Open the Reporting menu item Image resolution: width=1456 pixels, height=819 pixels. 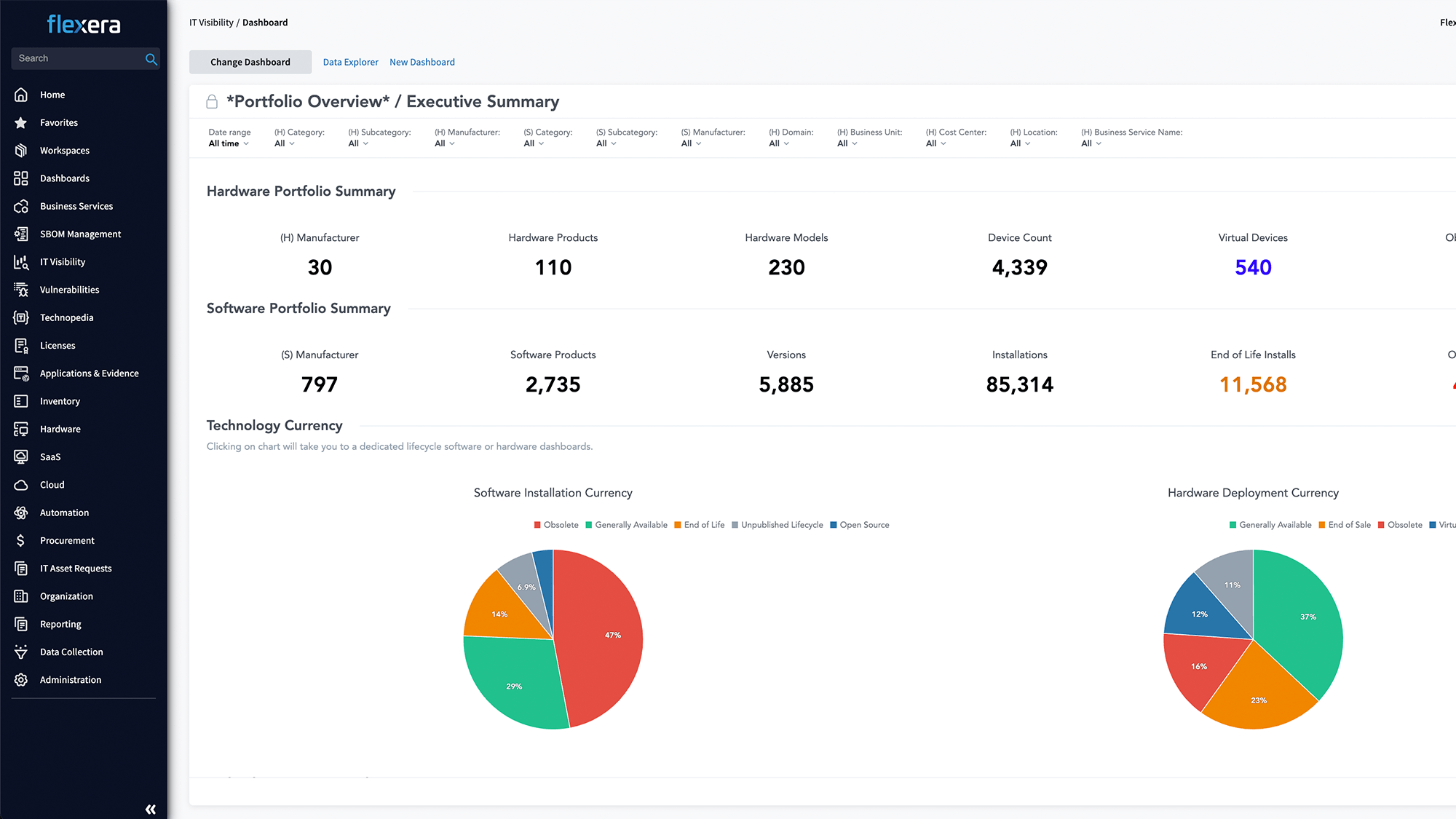(60, 624)
